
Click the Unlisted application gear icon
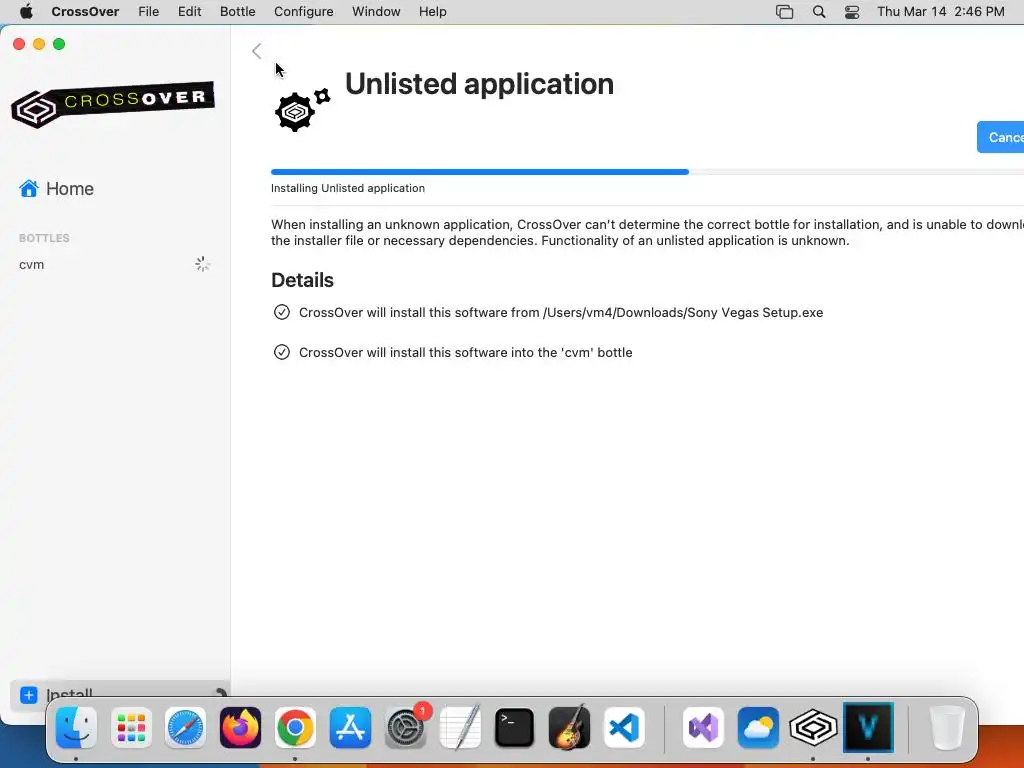tap(302, 109)
